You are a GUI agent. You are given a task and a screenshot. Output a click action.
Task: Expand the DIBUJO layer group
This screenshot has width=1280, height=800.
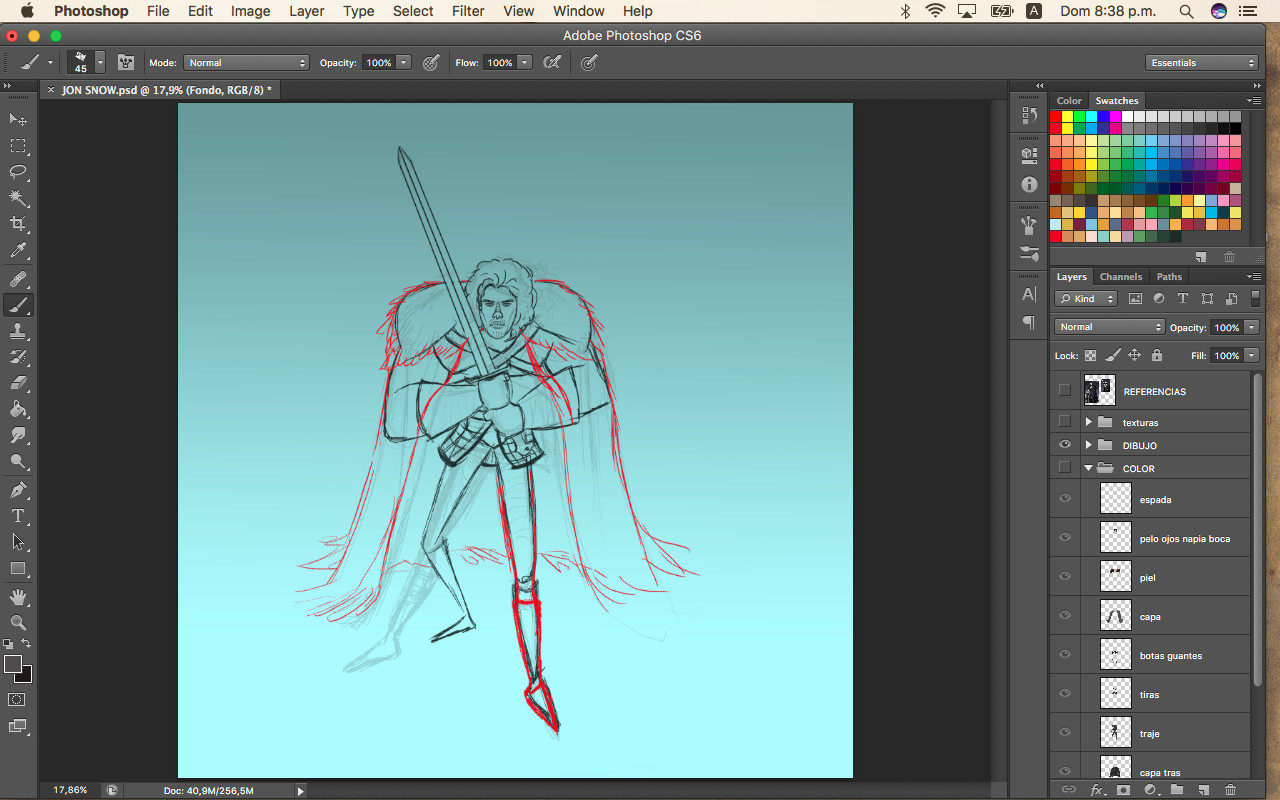coord(1088,445)
